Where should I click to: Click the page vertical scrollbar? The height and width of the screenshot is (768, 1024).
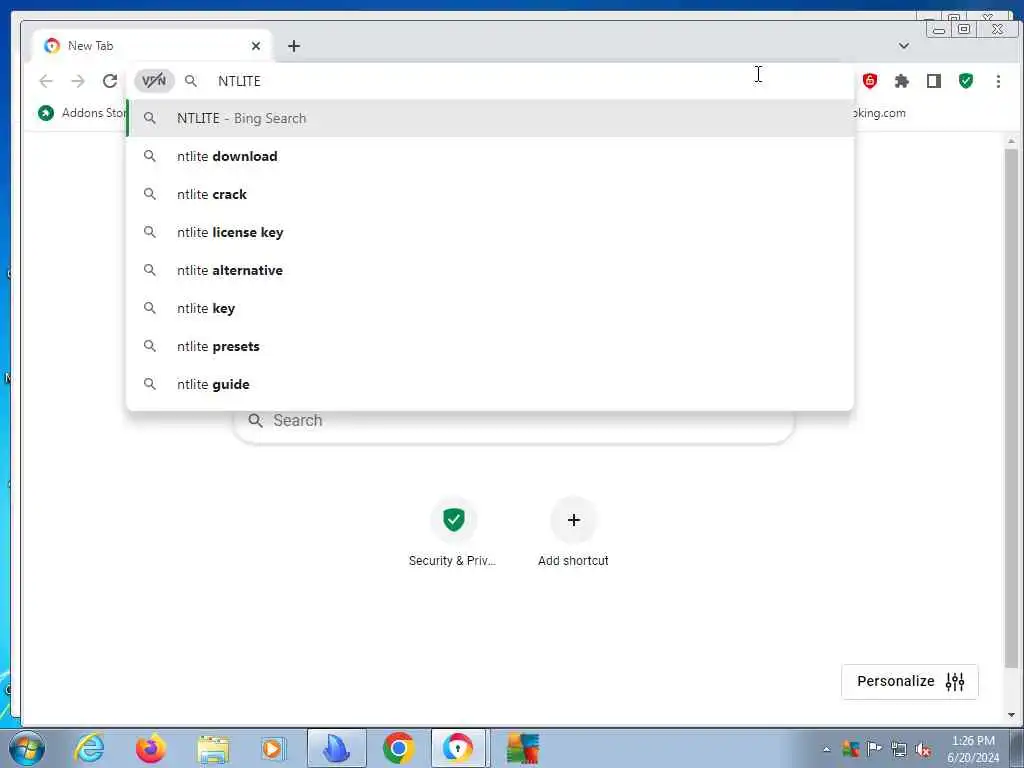(x=1011, y=408)
